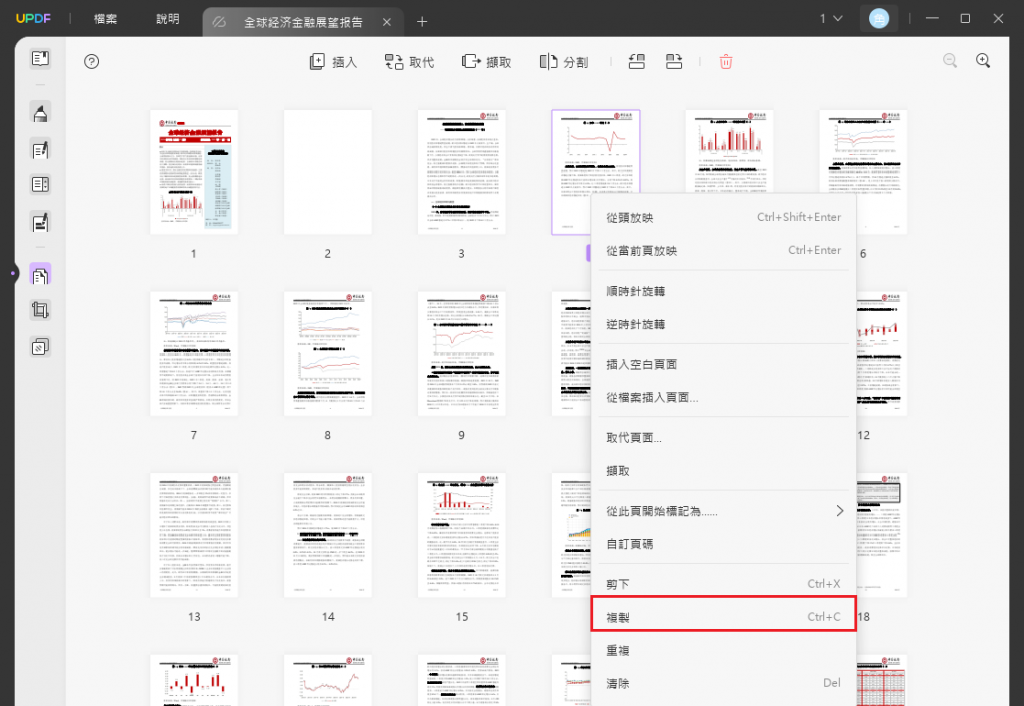Select page 3 thumbnail
1024x706 pixels.
462,172
